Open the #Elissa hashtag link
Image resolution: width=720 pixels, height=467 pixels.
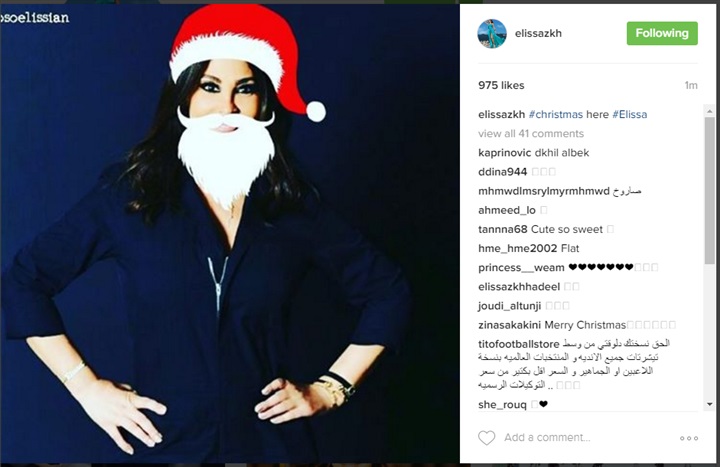[630, 114]
